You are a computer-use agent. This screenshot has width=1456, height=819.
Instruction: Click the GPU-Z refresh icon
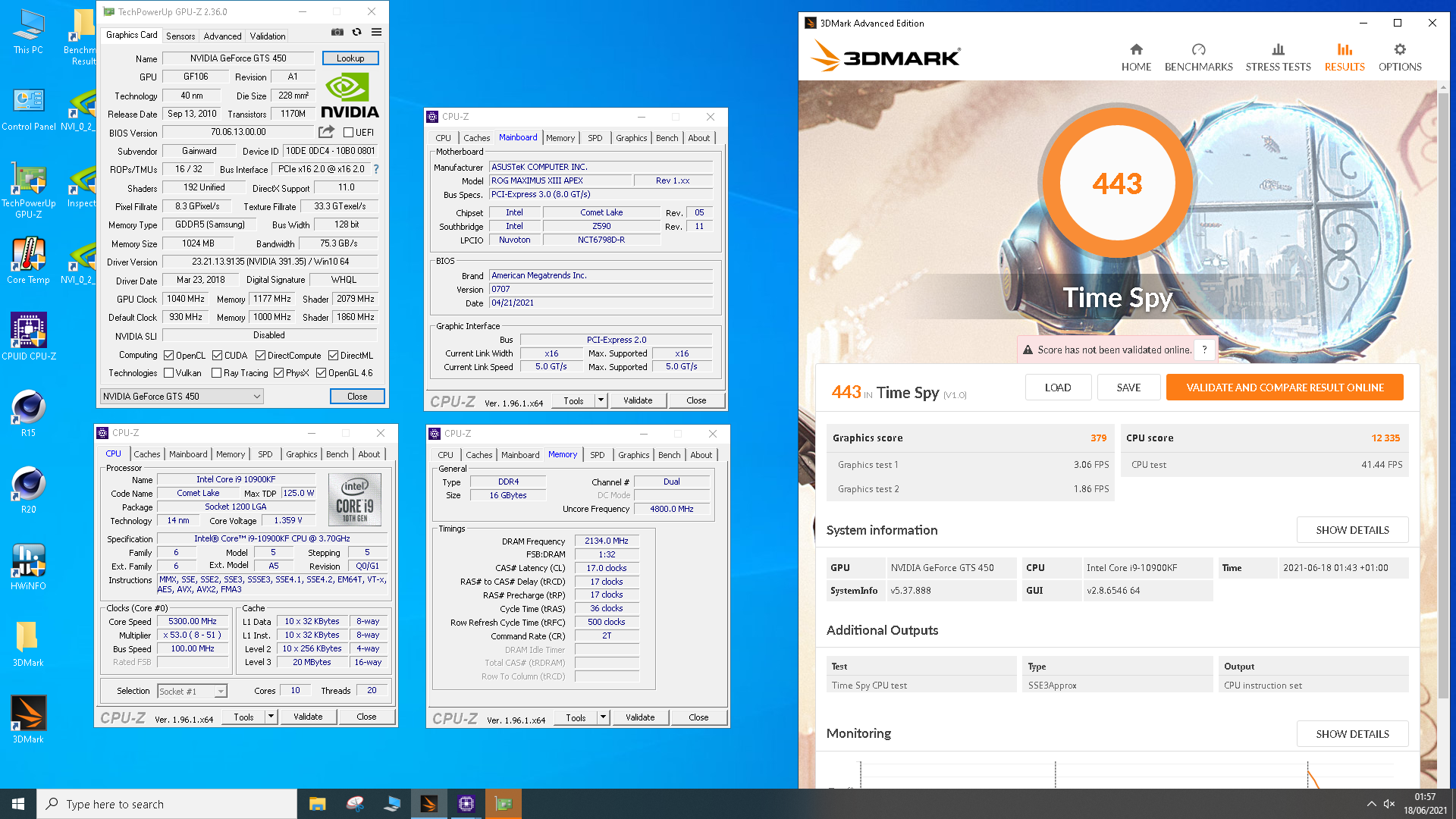point(356,33)
